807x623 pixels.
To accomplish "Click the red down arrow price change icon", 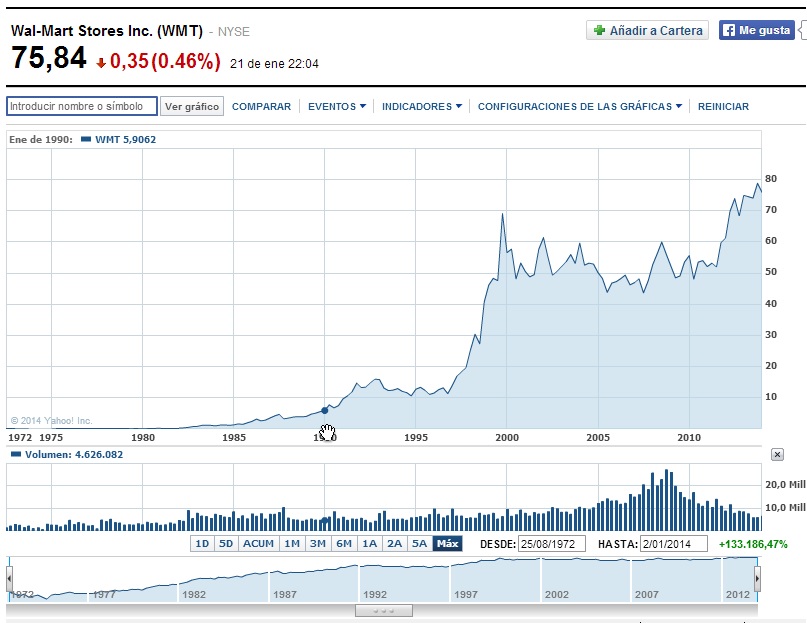I will [x=101, y=63].
